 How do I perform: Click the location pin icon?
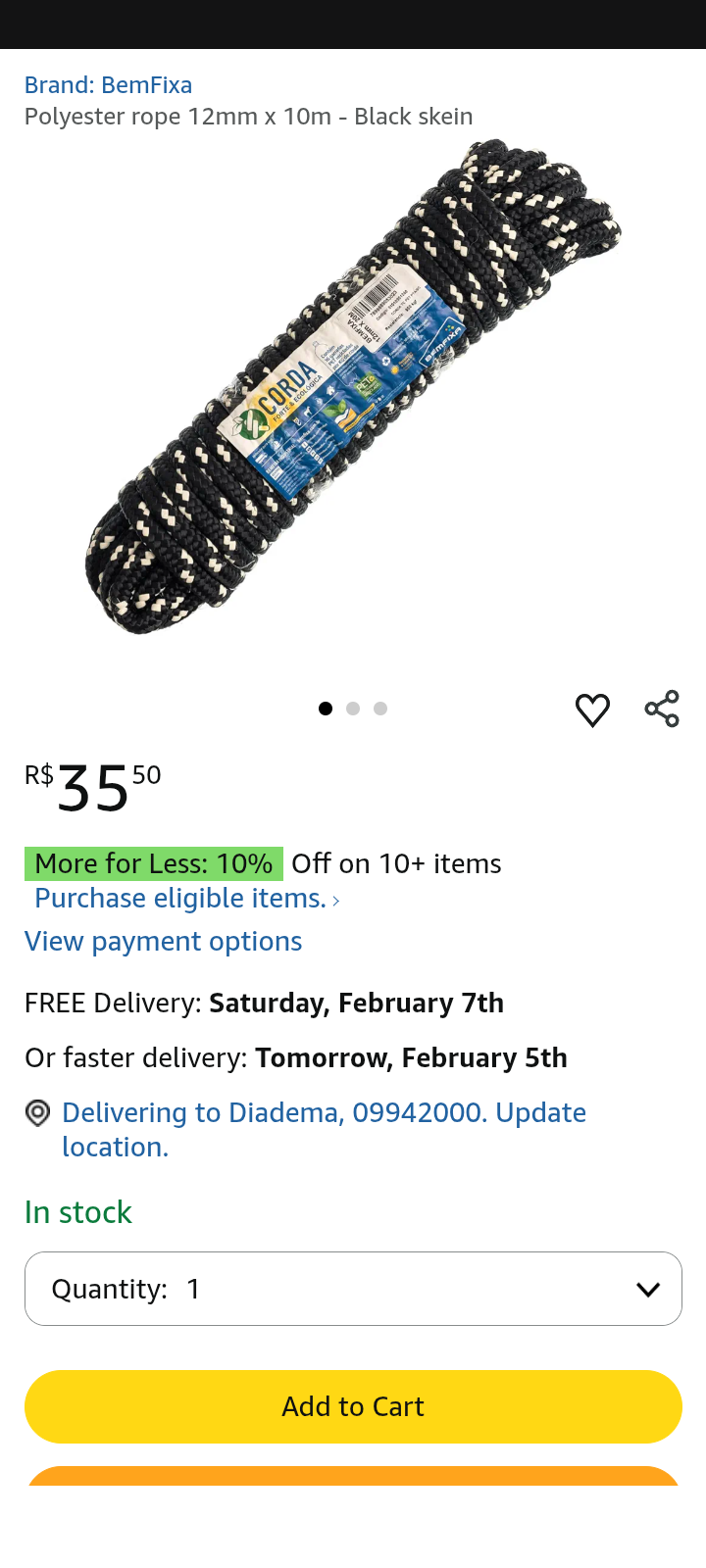(36, 1112)
